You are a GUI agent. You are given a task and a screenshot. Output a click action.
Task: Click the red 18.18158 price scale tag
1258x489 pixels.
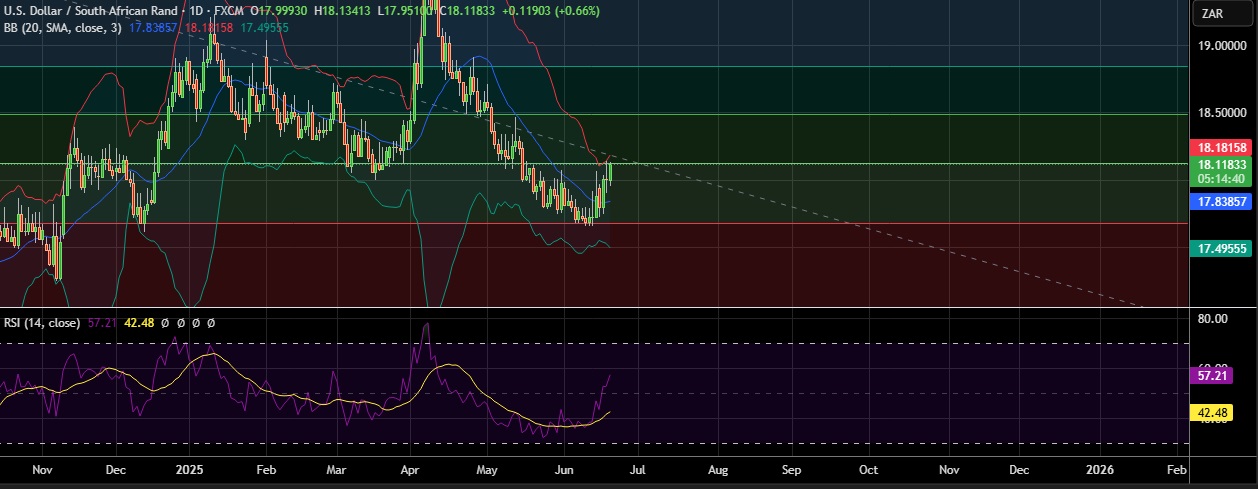tap(1220, 146)
